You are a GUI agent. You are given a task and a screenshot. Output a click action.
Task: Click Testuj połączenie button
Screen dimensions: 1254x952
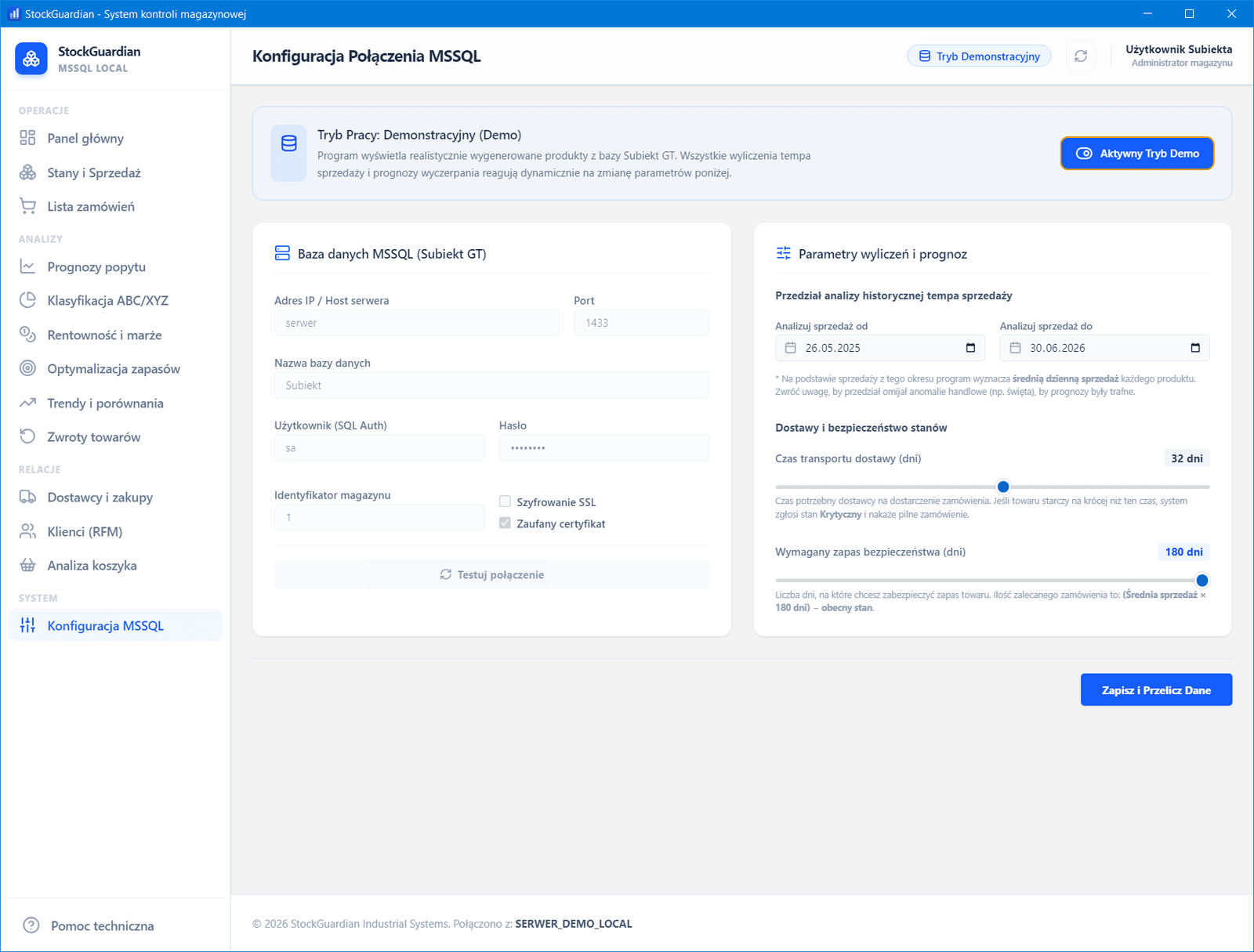pyautogui.click(x=491, y=574)
